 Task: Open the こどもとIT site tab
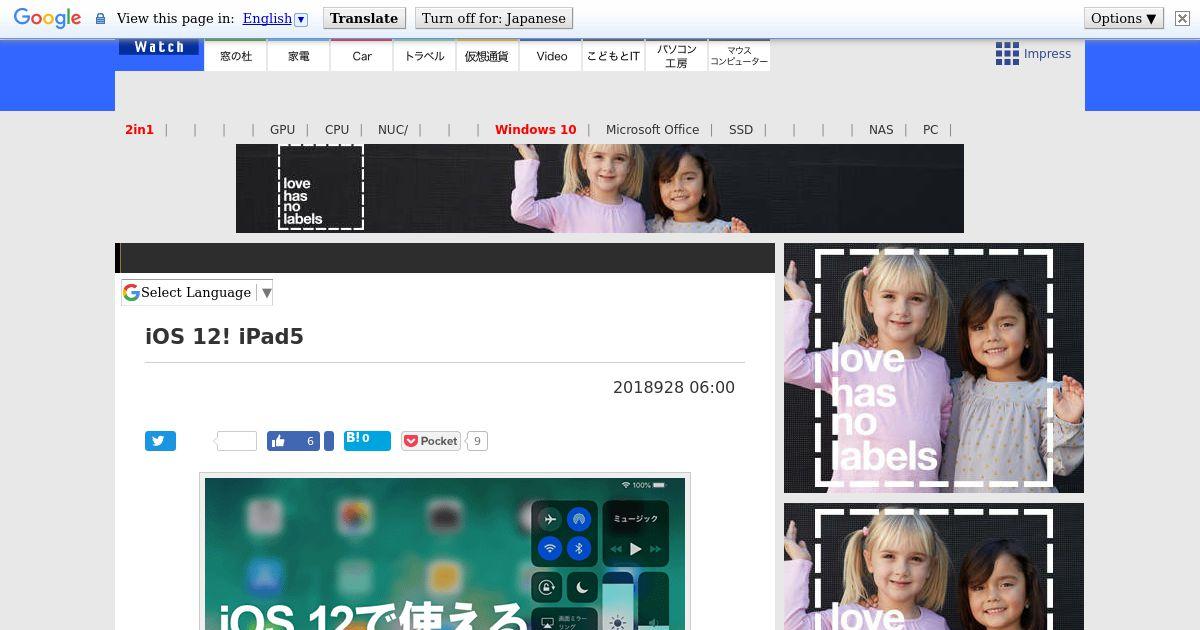click(613, 56)
